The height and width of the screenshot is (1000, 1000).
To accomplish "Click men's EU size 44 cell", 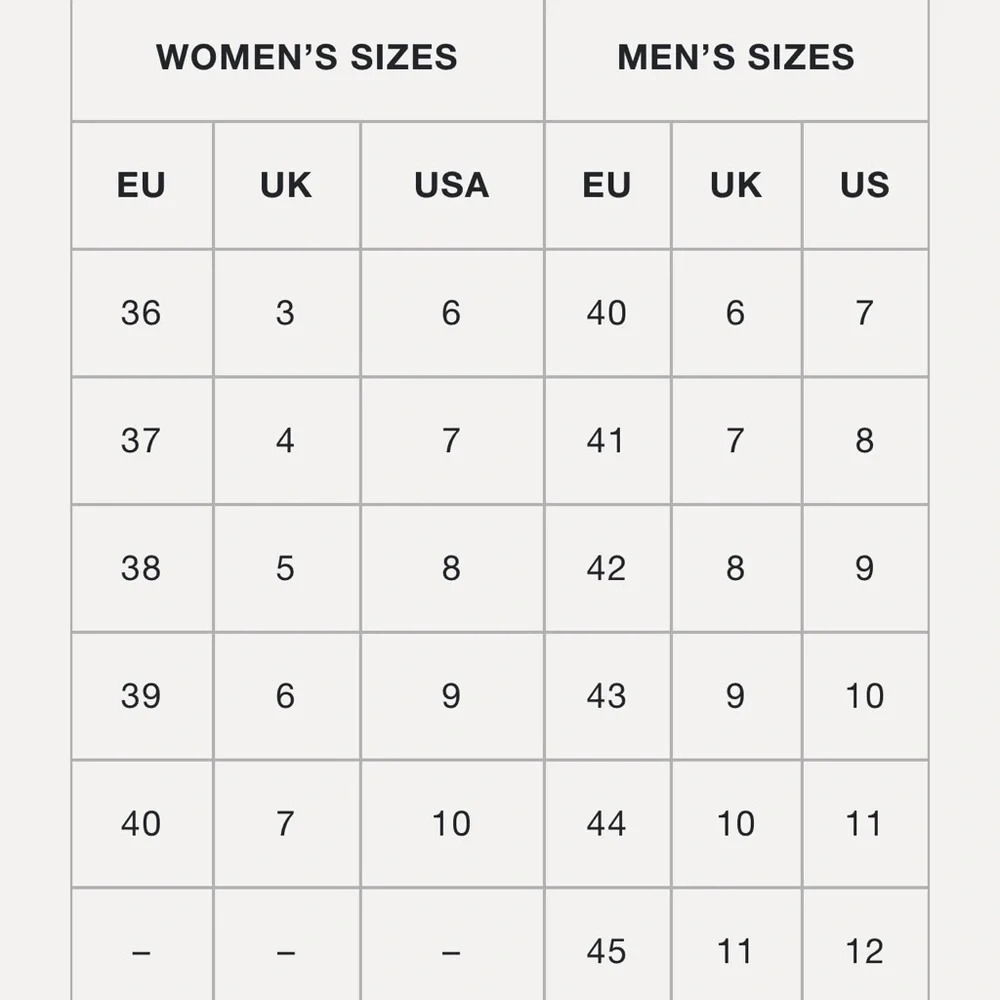I will pyautogui.click(x=607, y=823).
